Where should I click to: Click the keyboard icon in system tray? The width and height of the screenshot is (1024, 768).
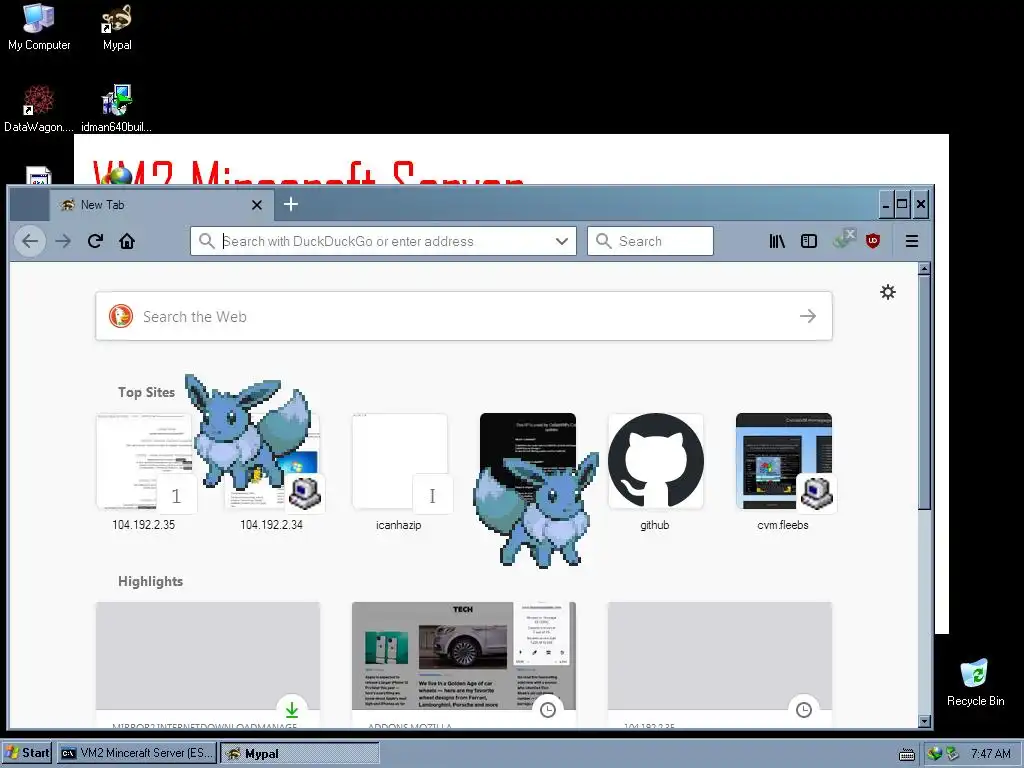(906, 754)
